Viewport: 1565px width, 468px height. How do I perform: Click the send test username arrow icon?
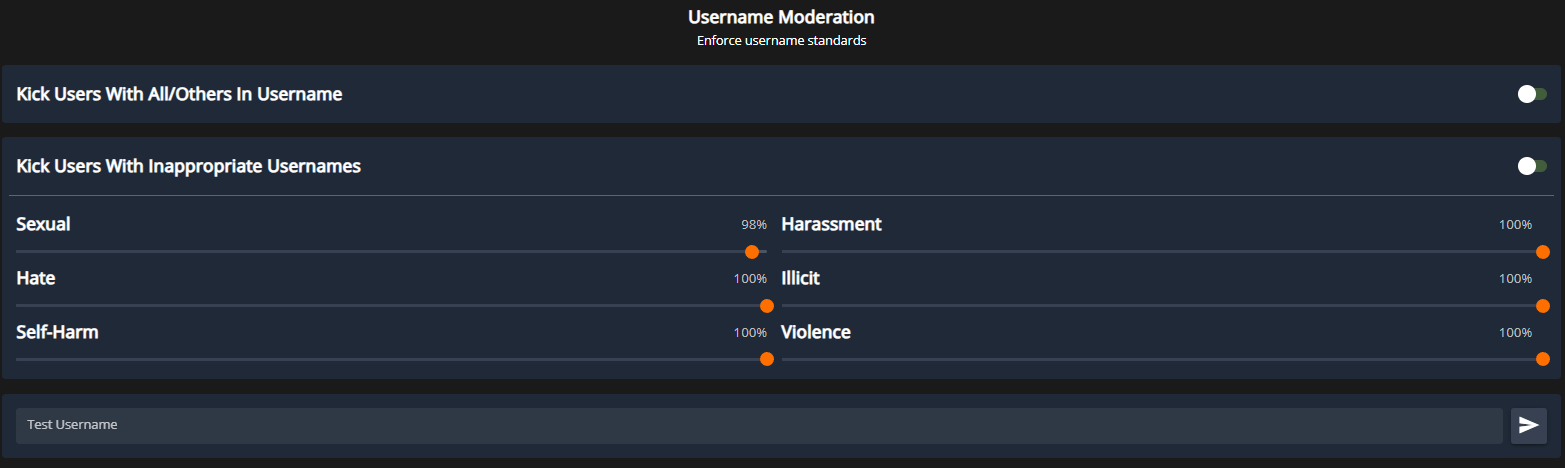click(x=1528, y=425)
